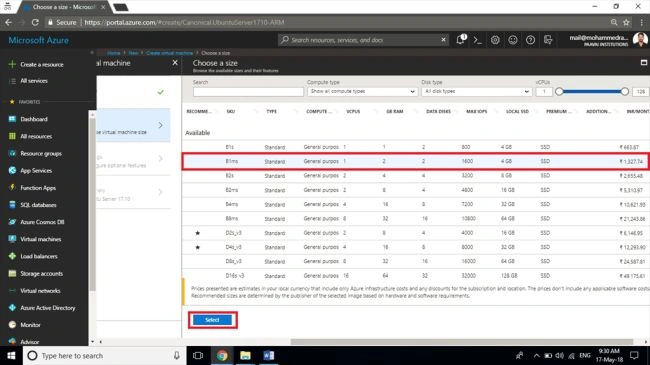
Task: Click the Create a resource plus icon
Action: [12, 64]
